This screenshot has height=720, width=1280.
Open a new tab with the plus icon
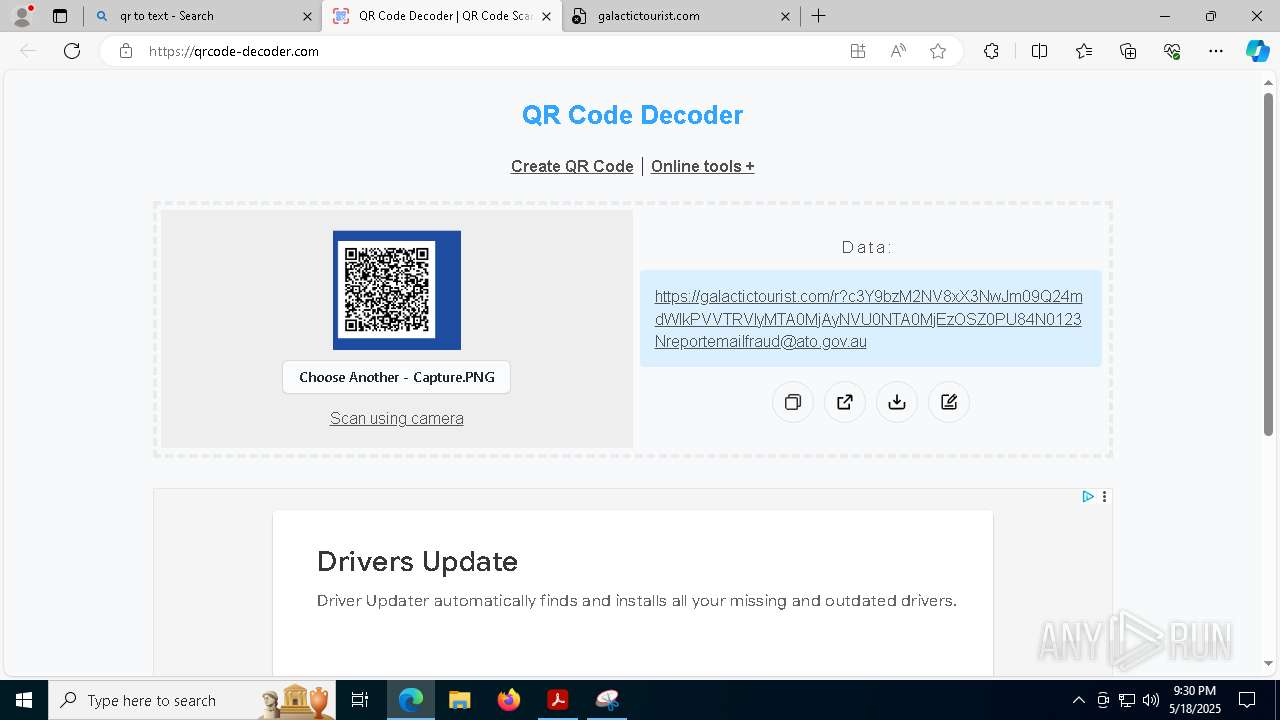[818, 16]
